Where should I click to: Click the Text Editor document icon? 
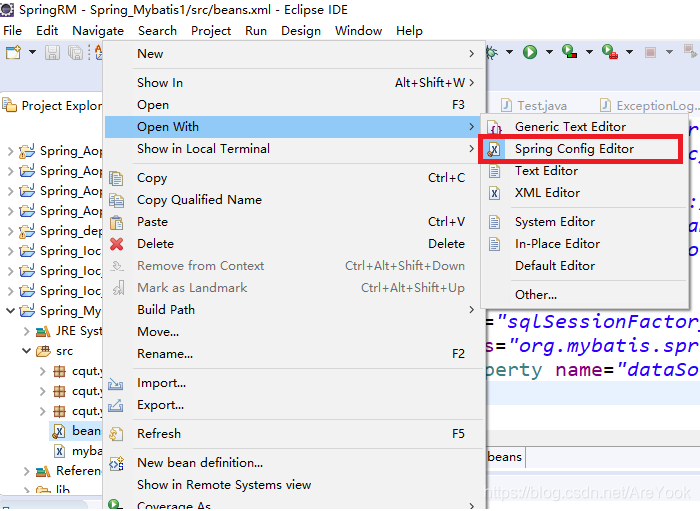(x=495, y=171)
